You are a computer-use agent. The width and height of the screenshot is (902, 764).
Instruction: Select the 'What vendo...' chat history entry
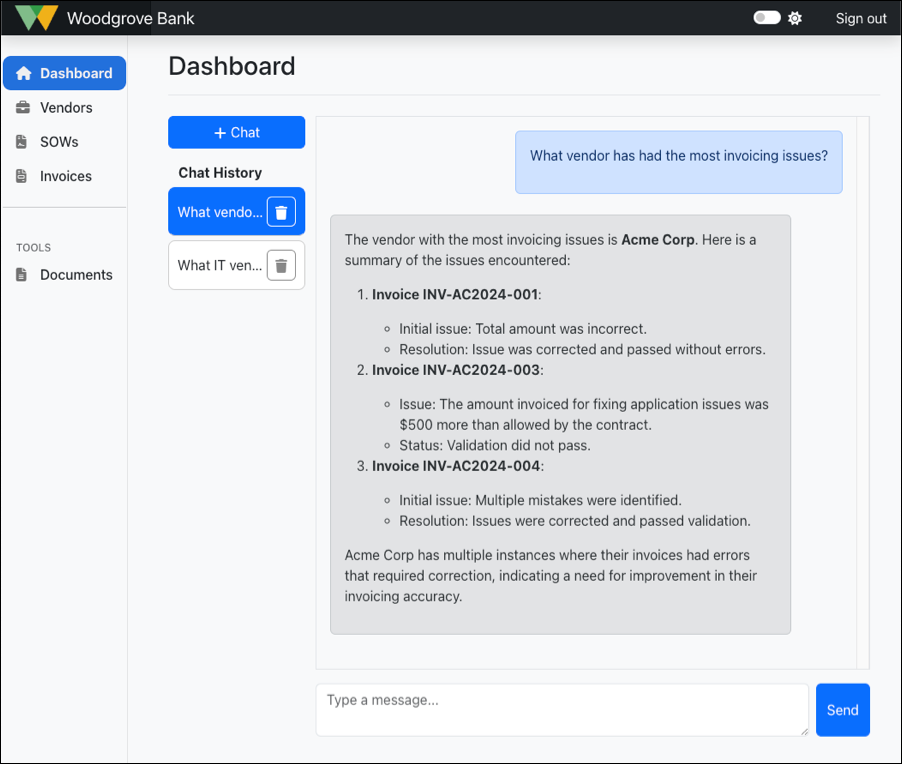(220, 212)
